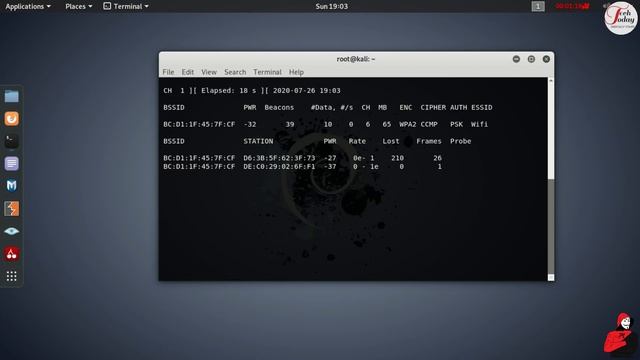Screen dimensions: 640x360
Task: Launch CherryTree red cherries icon in dock
Action: point(11,253)
